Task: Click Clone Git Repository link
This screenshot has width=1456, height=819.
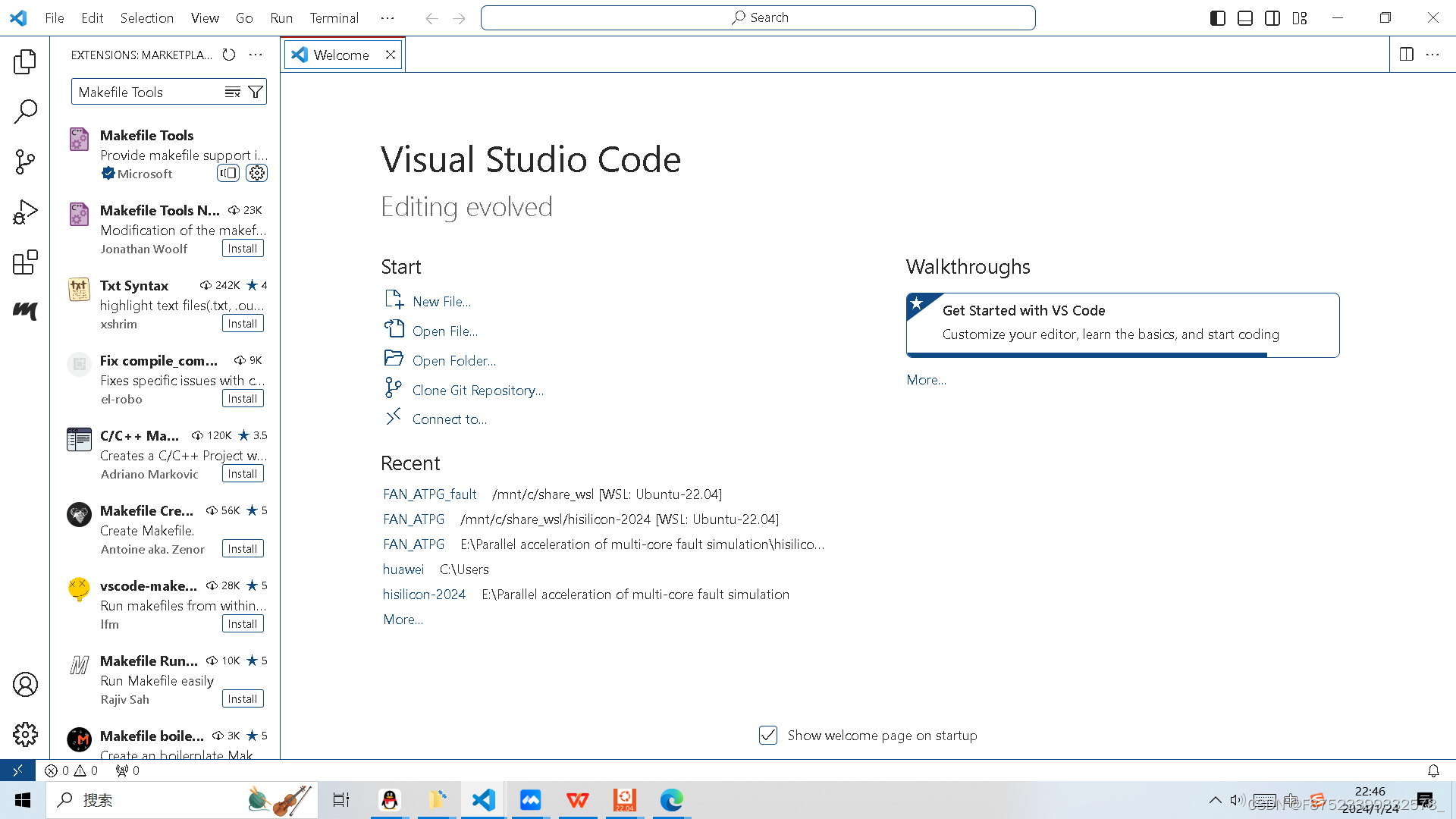Action: (x=478, y=390)
